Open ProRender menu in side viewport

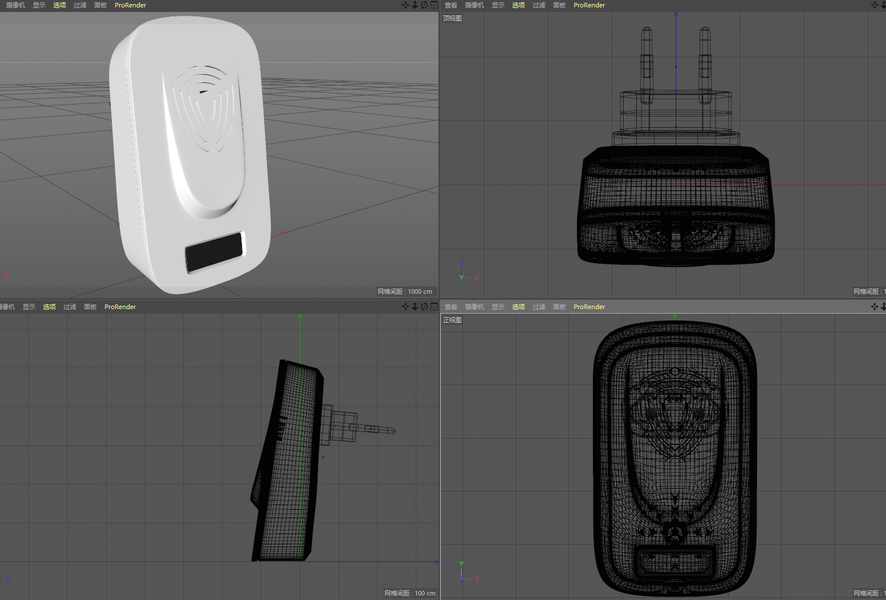[x=120, y=307]
